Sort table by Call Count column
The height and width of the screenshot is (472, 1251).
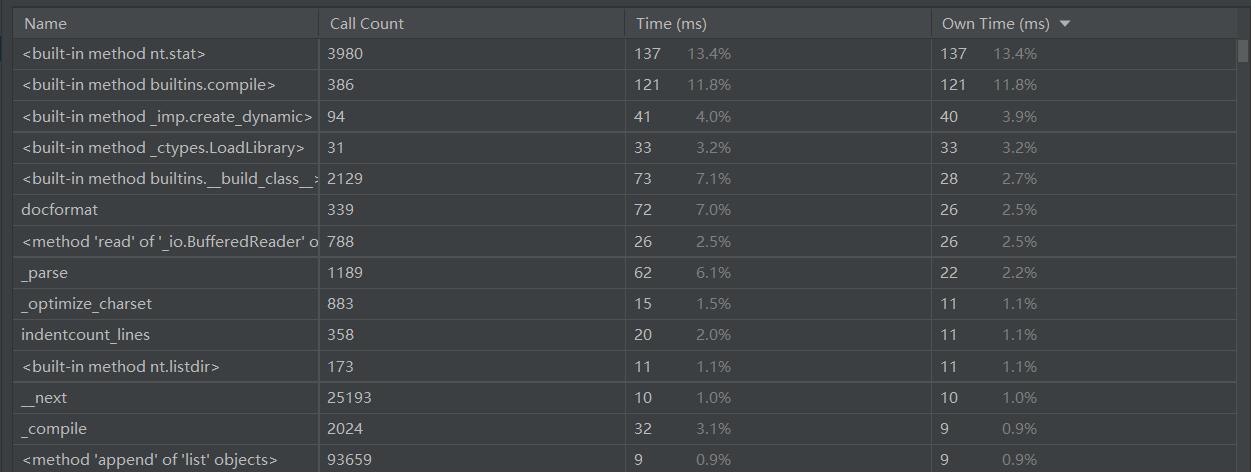point(366,24)
